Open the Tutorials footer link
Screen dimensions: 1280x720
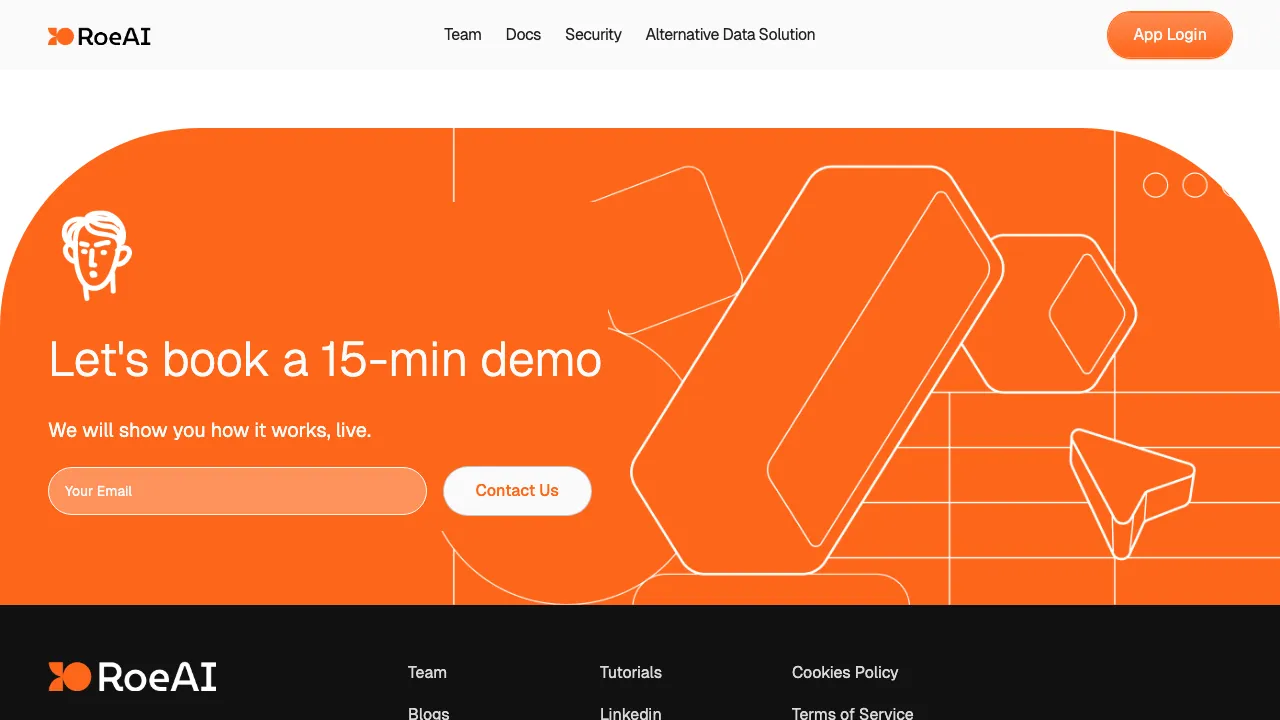click(x=630, y=672)
